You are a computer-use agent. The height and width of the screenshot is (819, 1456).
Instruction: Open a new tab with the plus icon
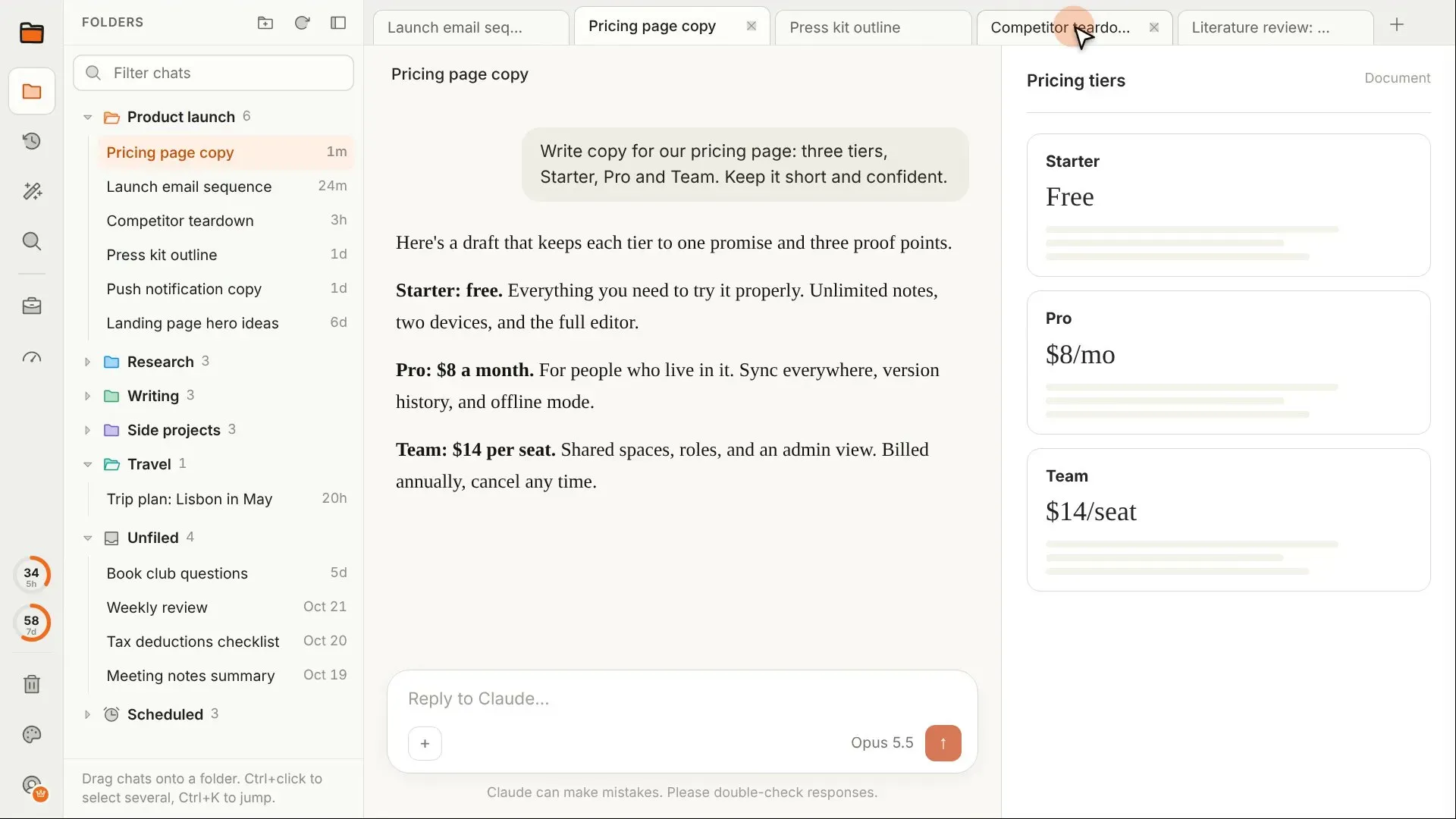(1397, 25)
